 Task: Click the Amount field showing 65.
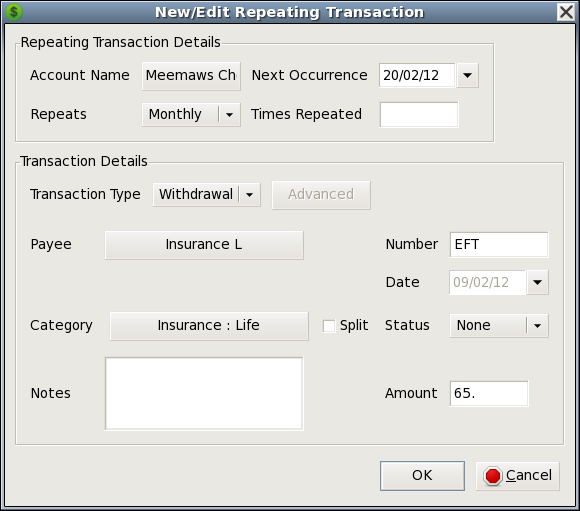click(489, 394)
